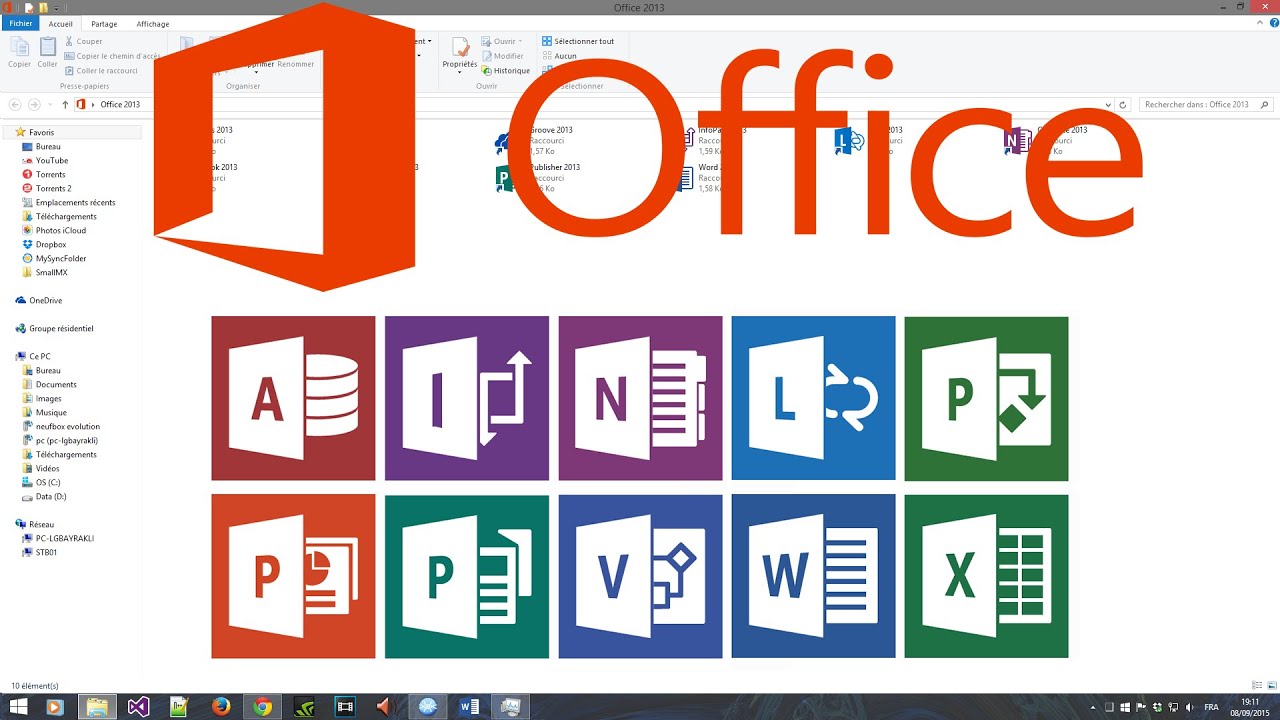Open the Windows Start button

[18, 707]
